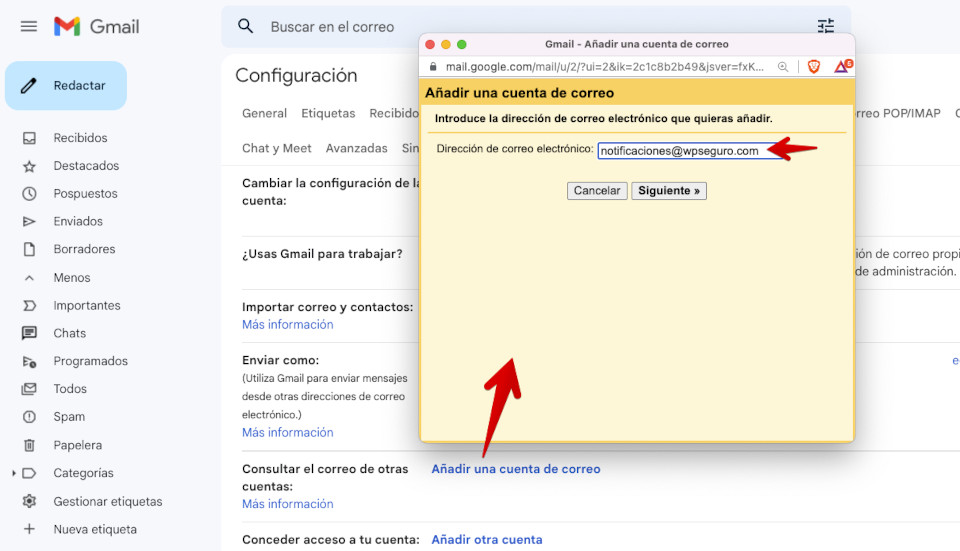This screenshot has width=960, height=551.
Task: Minimize the popup with yellow button
Action: pos(446,44)
